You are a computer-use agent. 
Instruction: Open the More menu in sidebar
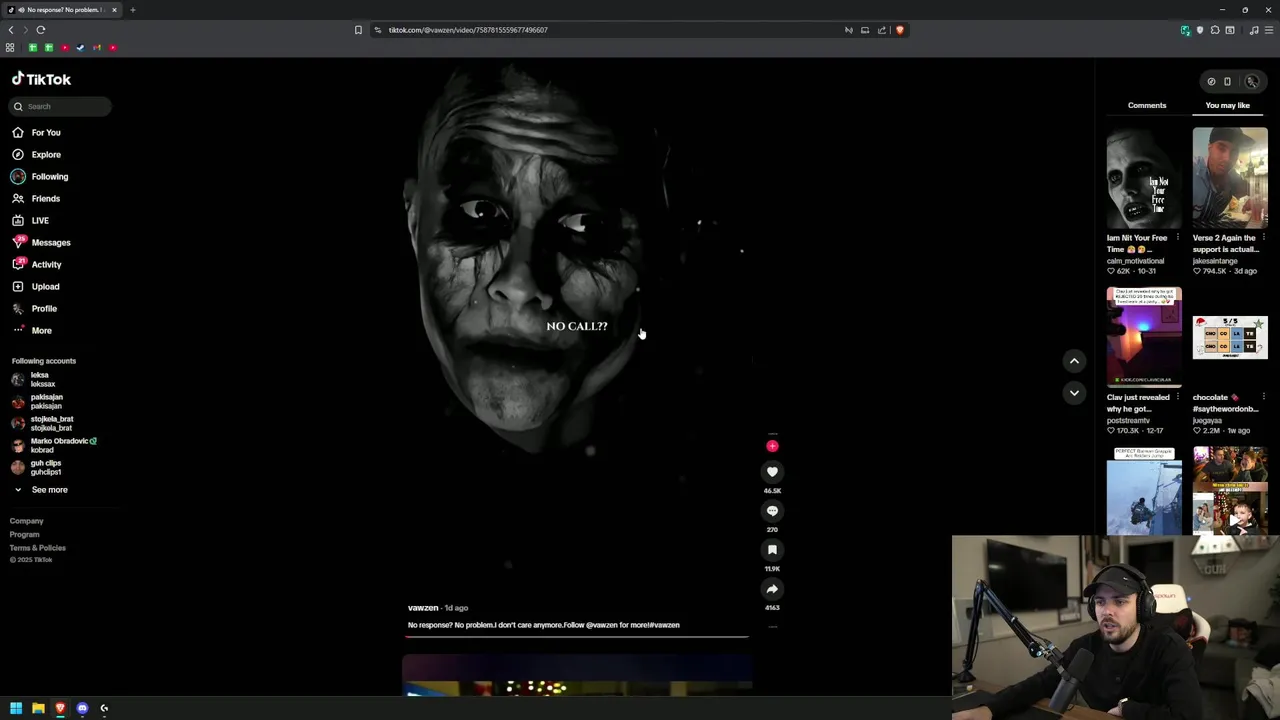click(32, 330)
